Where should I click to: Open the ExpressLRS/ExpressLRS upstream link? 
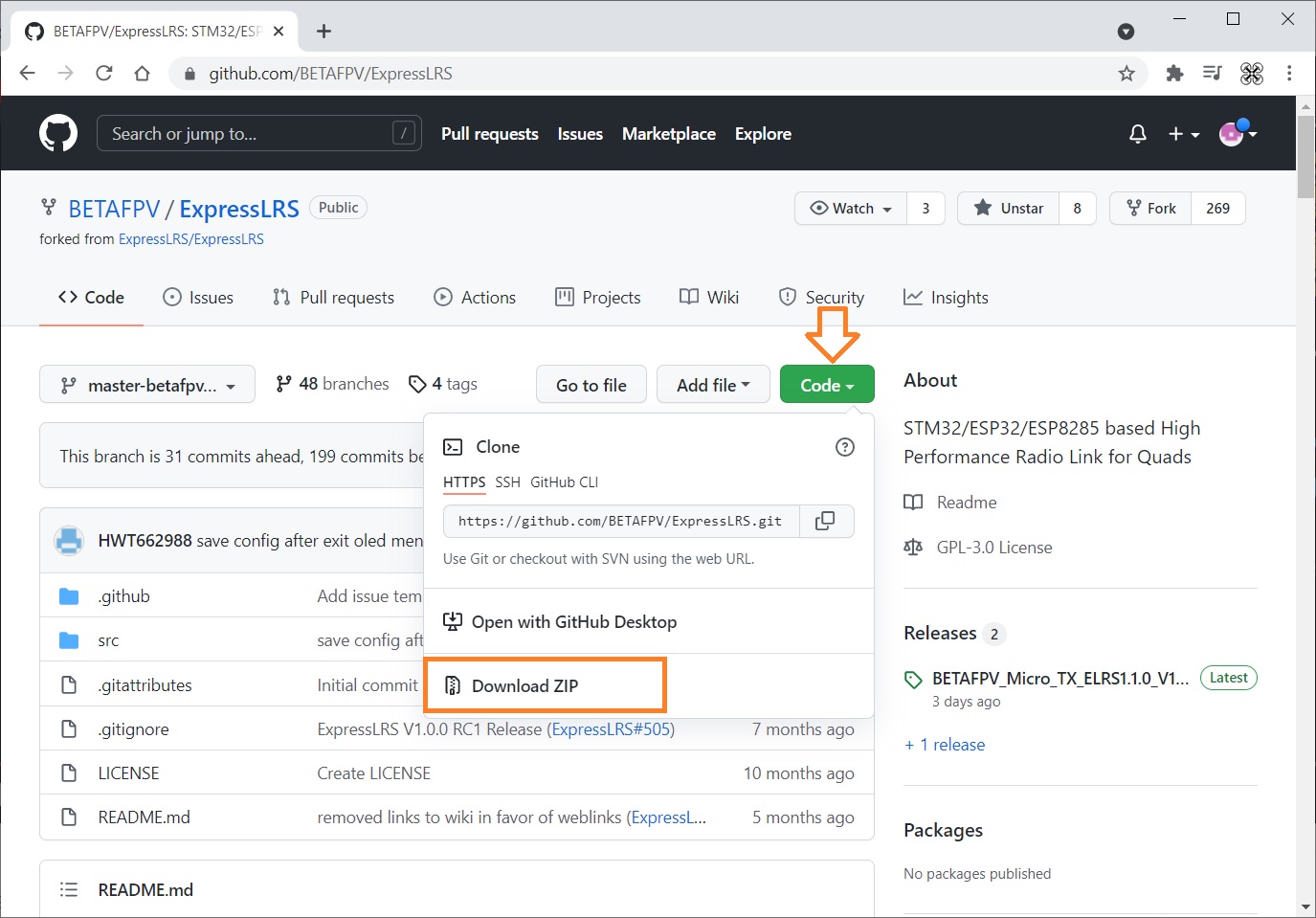point(191,239)
